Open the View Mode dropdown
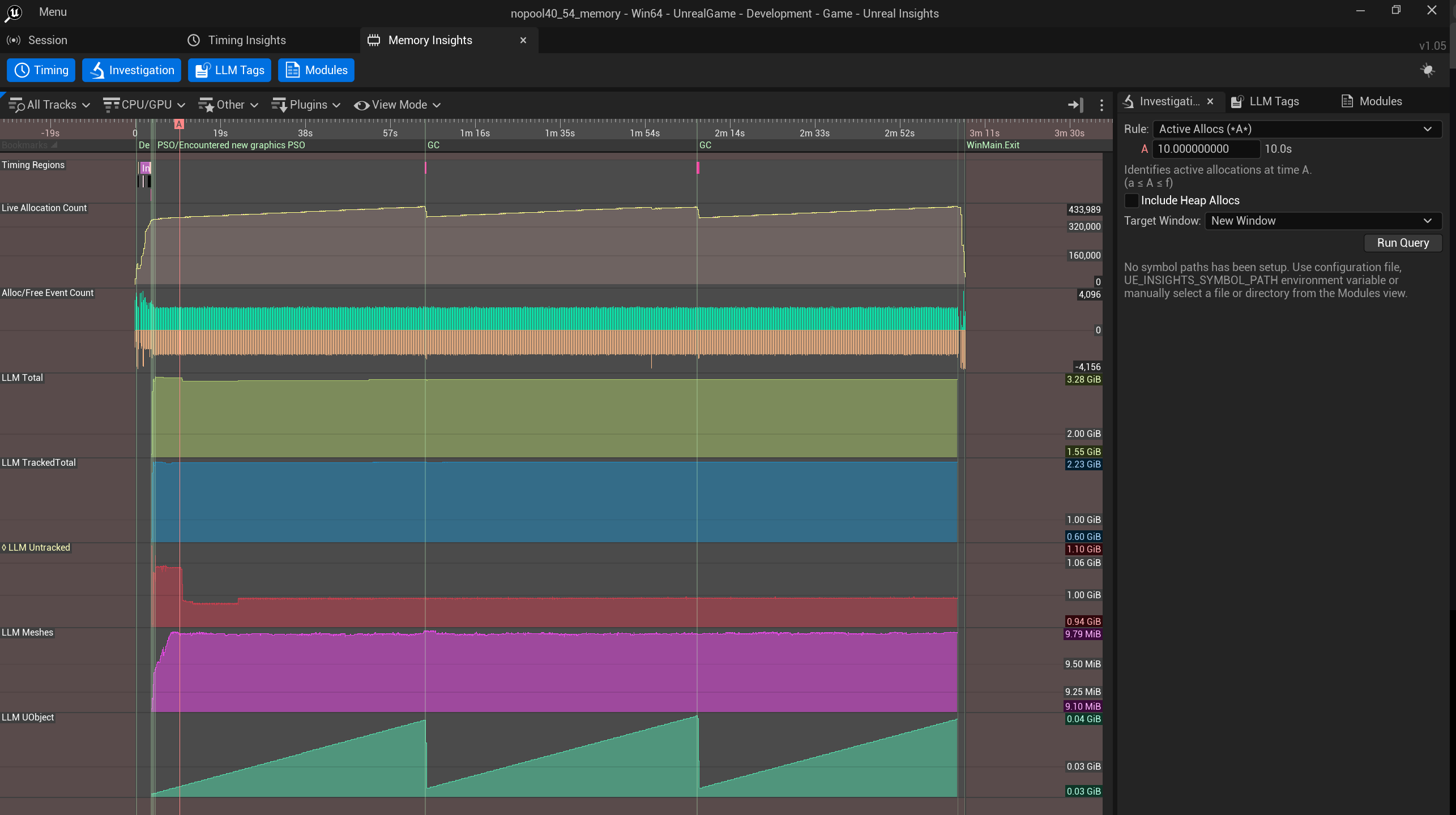Image resolution: width=1456 pixels, height=815 pixels. pyautogui.click(x=397, y=105)
